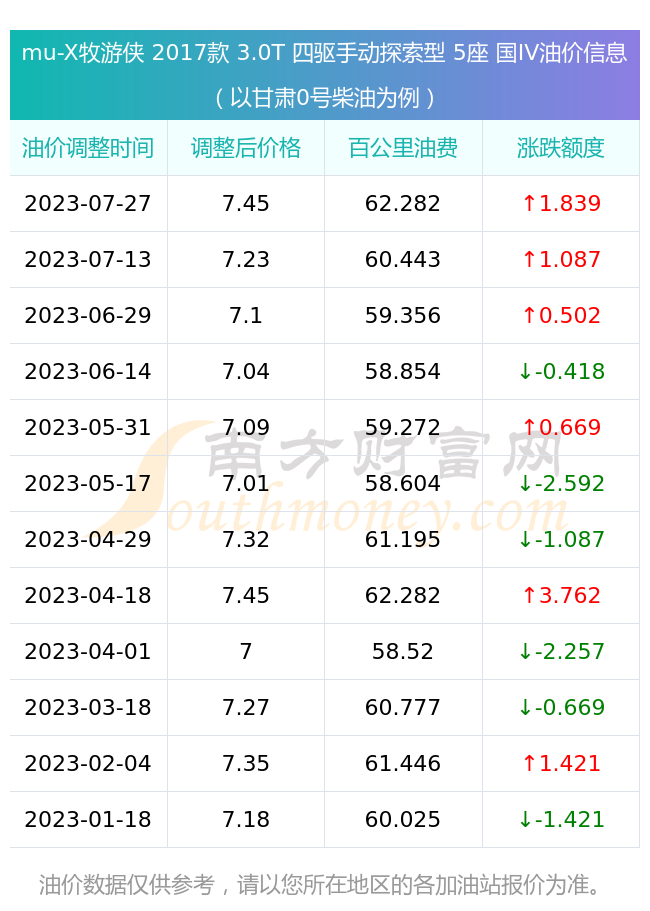
Task: Click the mu-X牧游侠 title banner
Action: (x=325, y=75)
